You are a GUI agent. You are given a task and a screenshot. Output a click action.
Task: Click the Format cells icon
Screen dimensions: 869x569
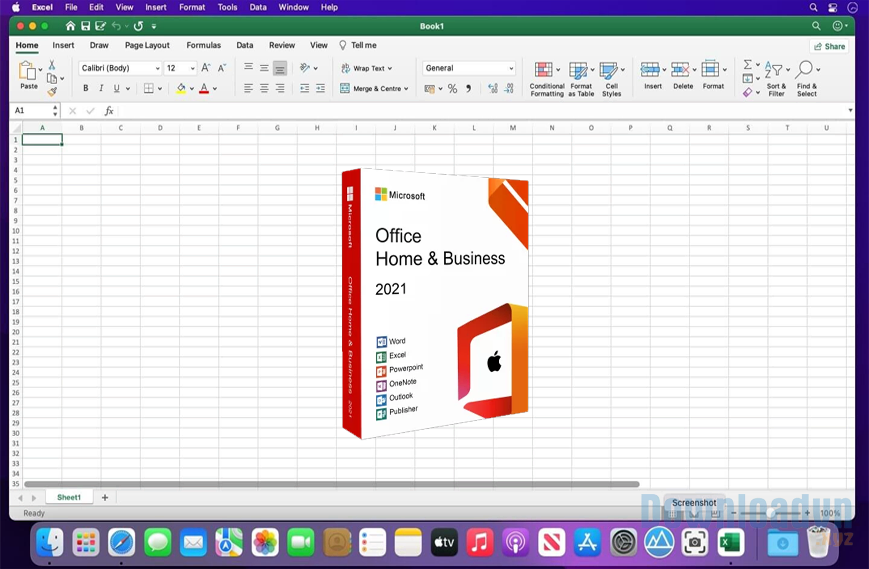point(710,69)
